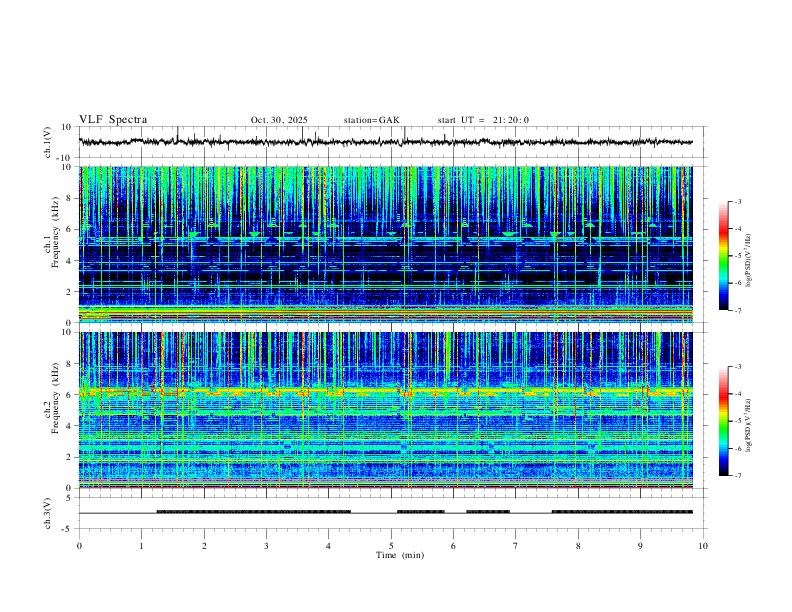Click the time axis tick label "5"

(x=391, y=546)
